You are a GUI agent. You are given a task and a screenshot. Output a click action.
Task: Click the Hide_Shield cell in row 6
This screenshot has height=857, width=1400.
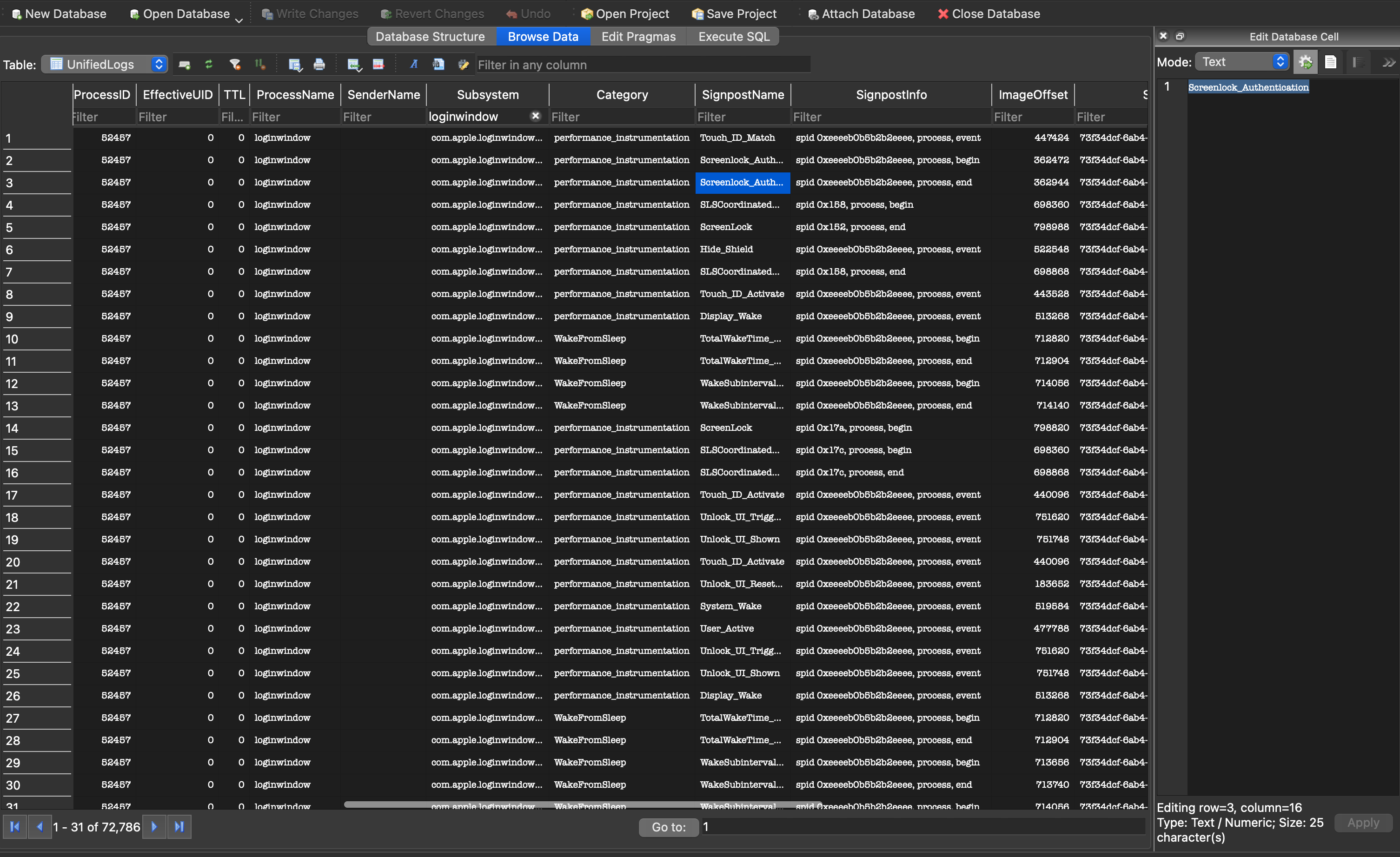click(743, 249)
